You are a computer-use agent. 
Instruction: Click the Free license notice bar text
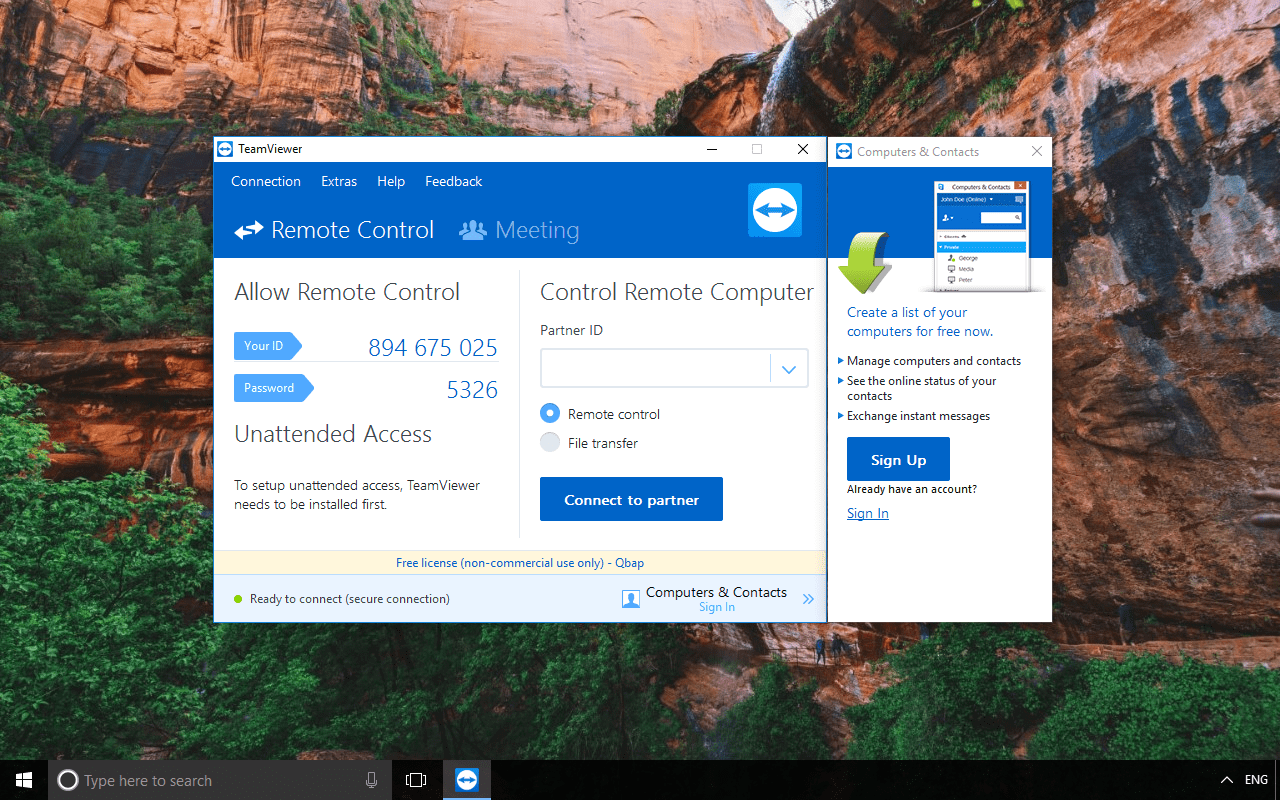[520, 563]
